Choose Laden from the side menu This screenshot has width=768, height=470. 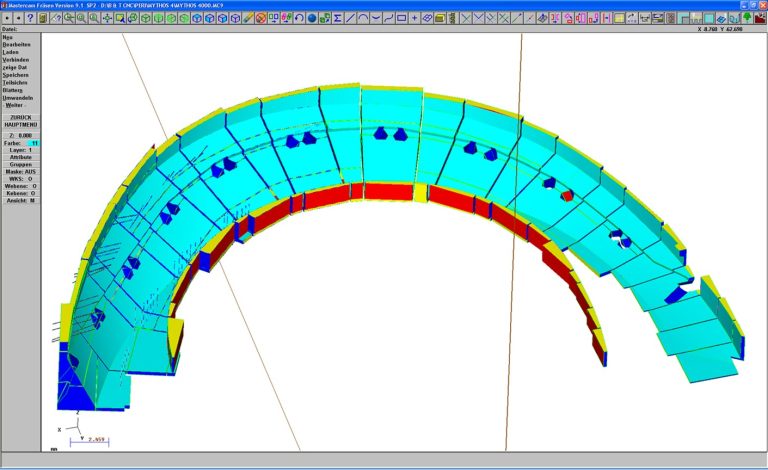[x=11, y=51]
